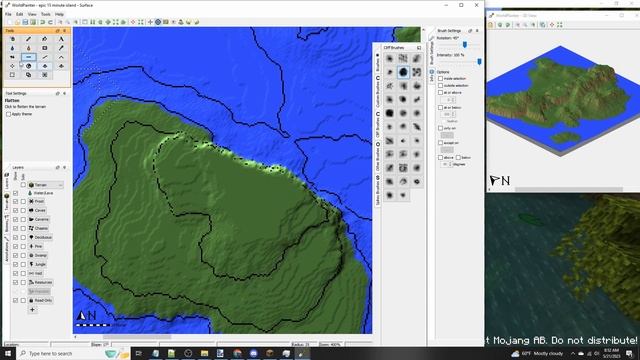Screen dimensions: 640x360
Task: Click the plus button to add layer
Action: coord(32,310)
